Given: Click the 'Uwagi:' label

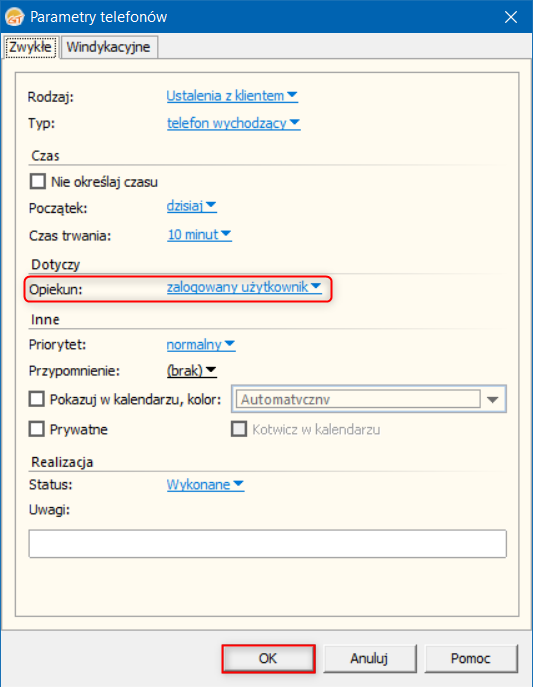Looking at the screenshot, I should tap(49, 510).
